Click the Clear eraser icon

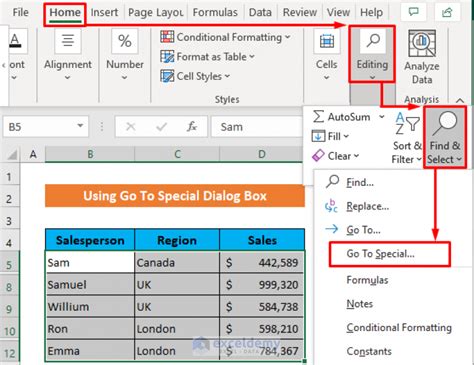click(318, 156)
